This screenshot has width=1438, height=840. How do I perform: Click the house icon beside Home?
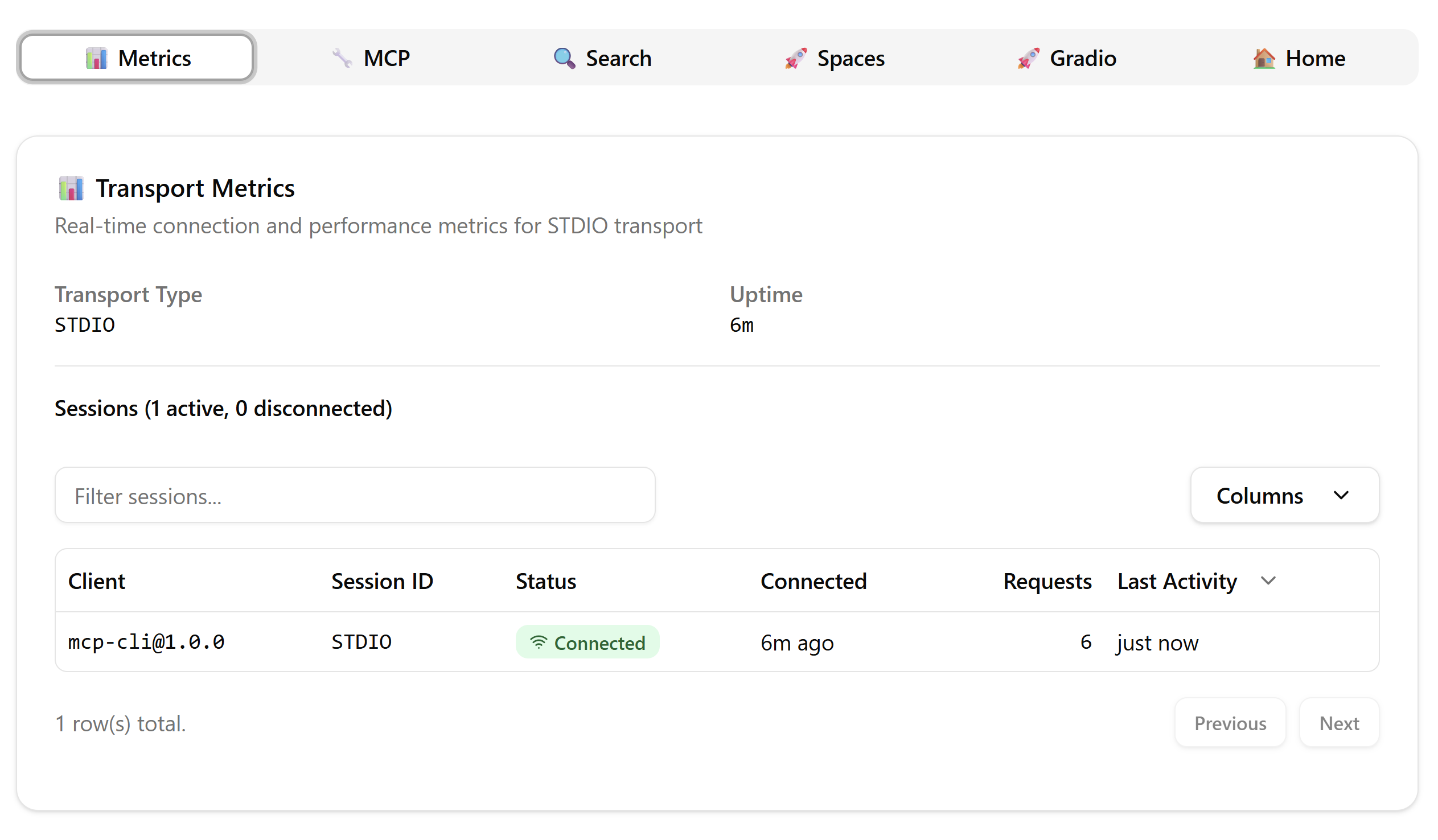(1263, 58)
